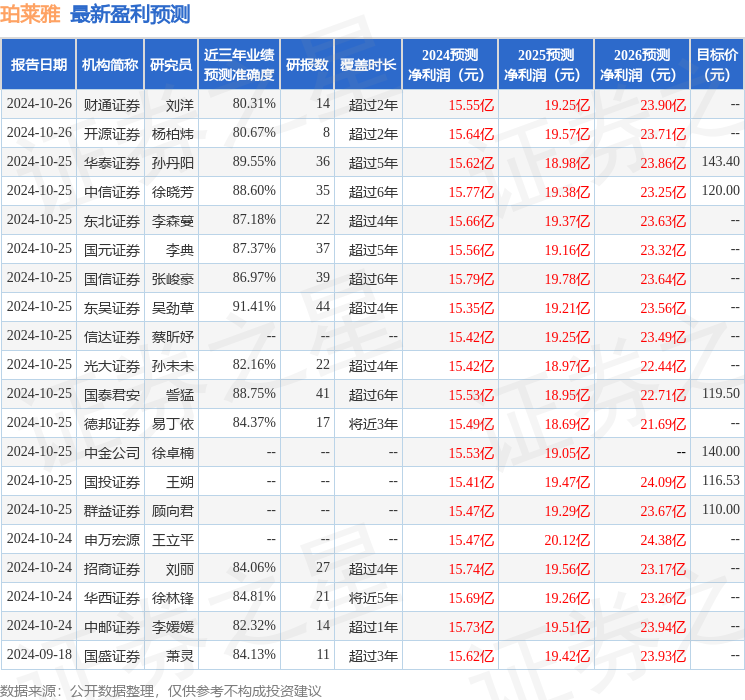Click the target price 110.00
The width and height of the screenshot is (745, 700).
pyautogui.click(x=721, y=509)
